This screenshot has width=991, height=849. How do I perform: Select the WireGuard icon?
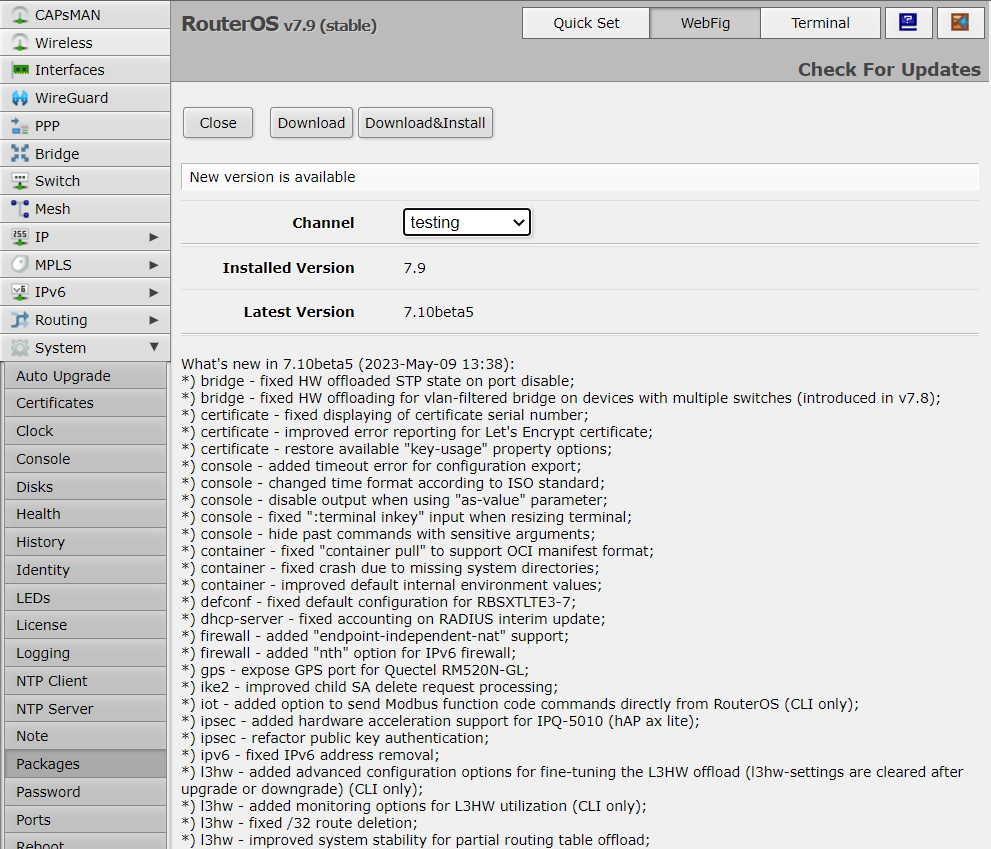19,98
